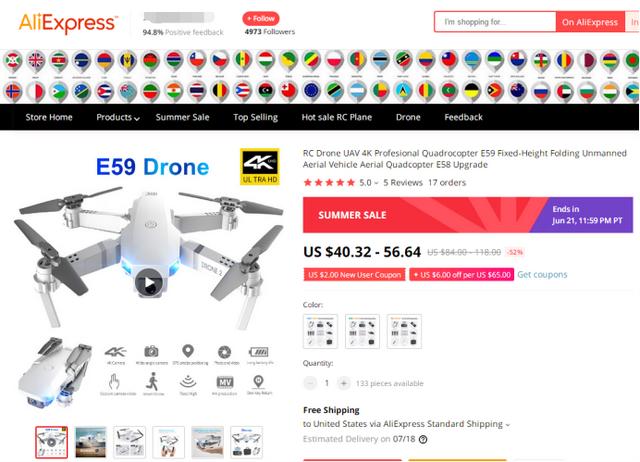Viewport: 640px width, 462px height.
Task: Click the European Union flag icon
Action: pos(311,91)
